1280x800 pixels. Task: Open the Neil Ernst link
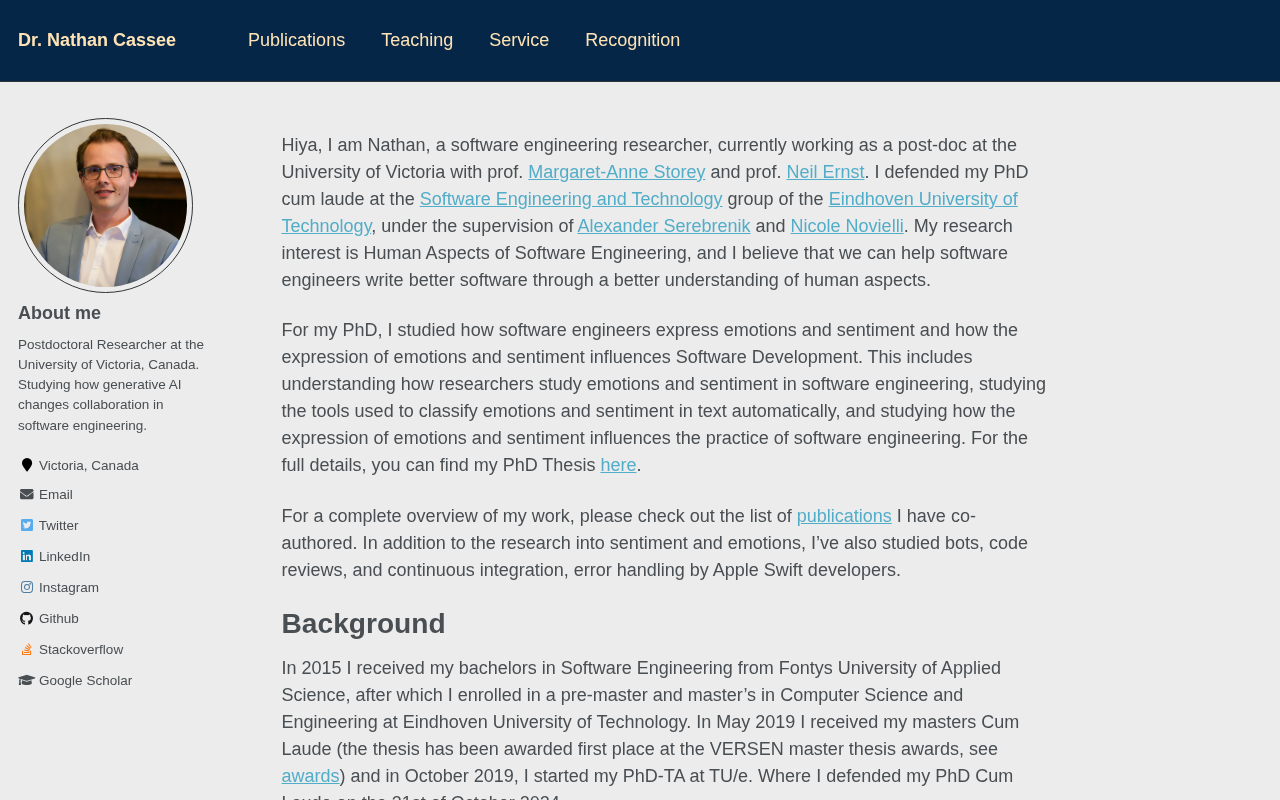pyautogui.click(x=825, y=172)
